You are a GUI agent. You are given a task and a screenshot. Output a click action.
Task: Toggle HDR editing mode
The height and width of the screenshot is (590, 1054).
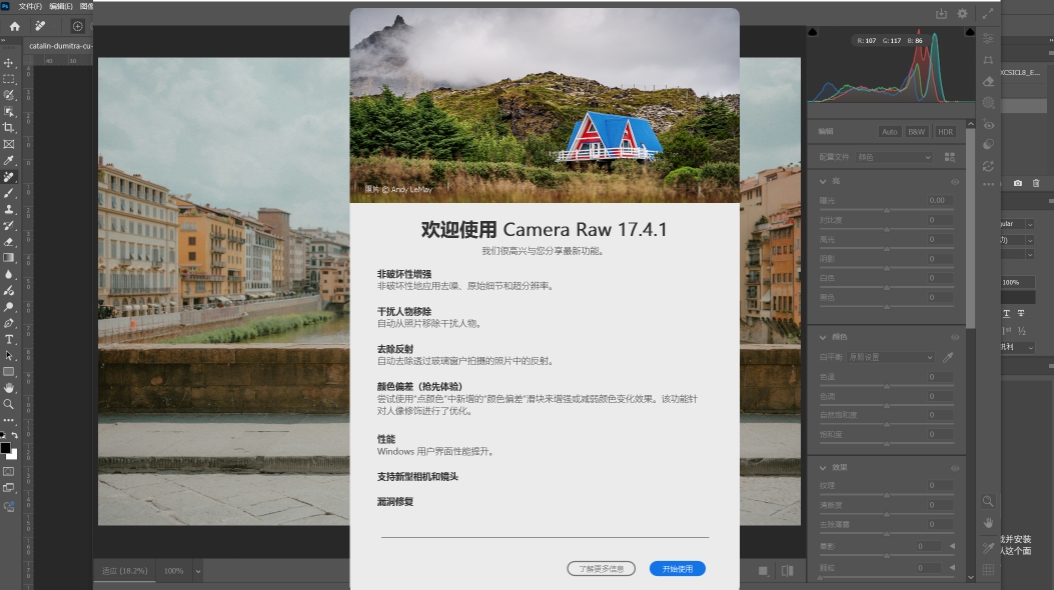(x=945, y=132)
